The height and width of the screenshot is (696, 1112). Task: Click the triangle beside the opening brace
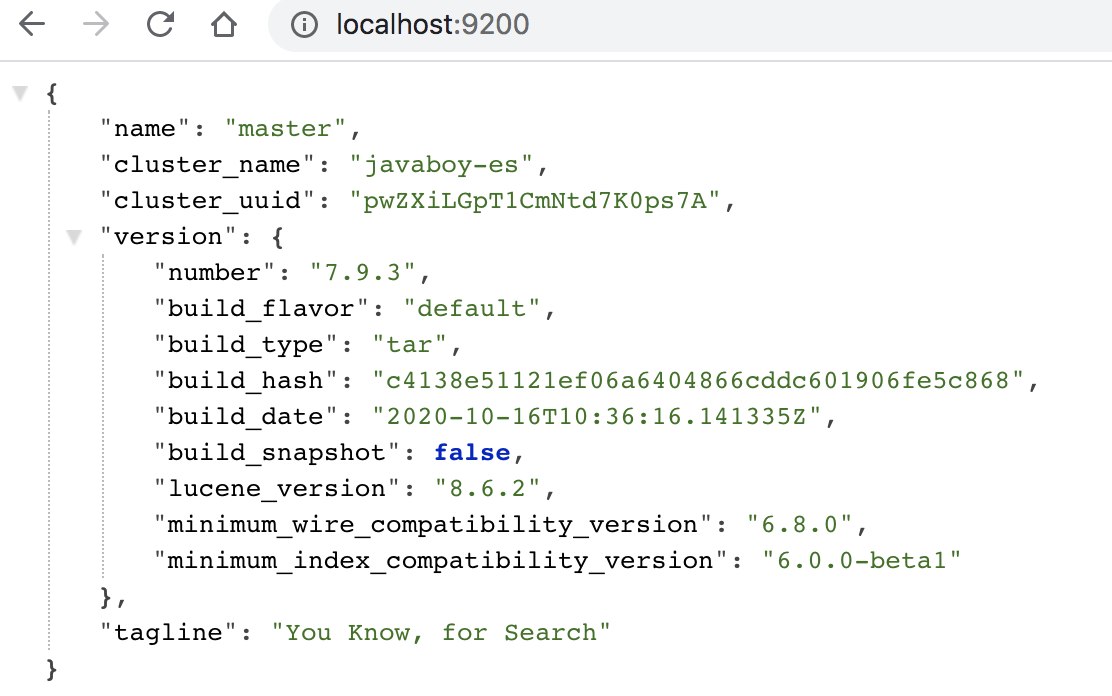point(20,92)
